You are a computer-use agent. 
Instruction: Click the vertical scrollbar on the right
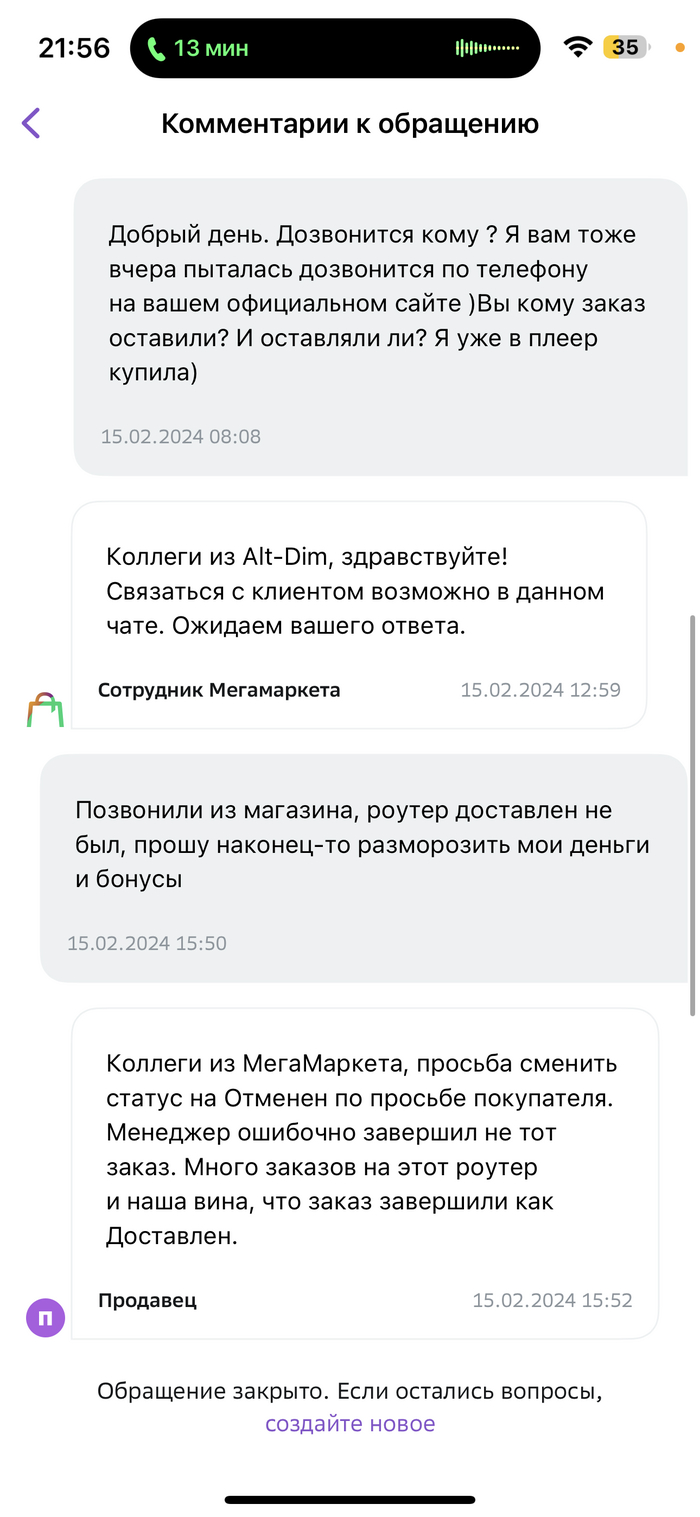tap(692, 815)
